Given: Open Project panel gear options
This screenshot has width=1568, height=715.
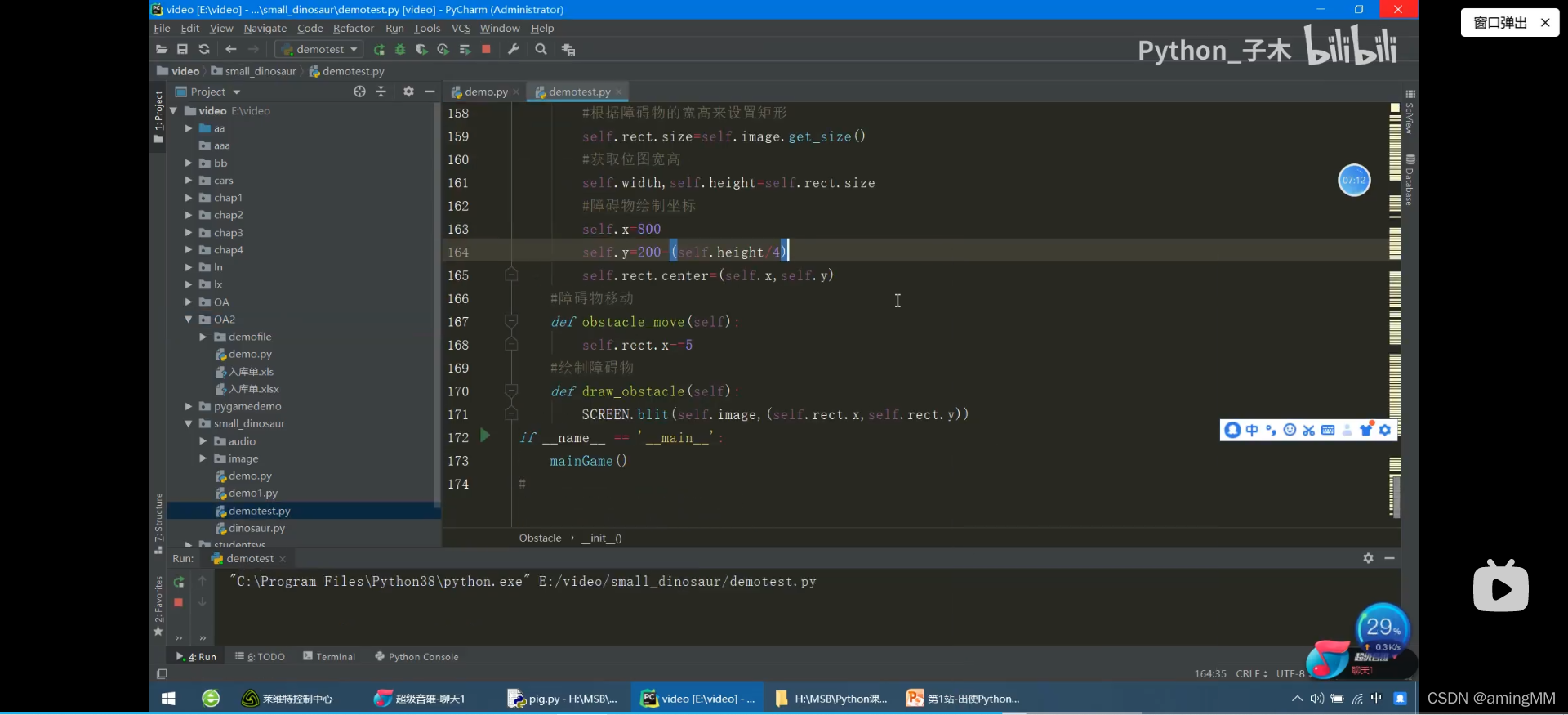Looking at the screenshot, I should (408, 92).
